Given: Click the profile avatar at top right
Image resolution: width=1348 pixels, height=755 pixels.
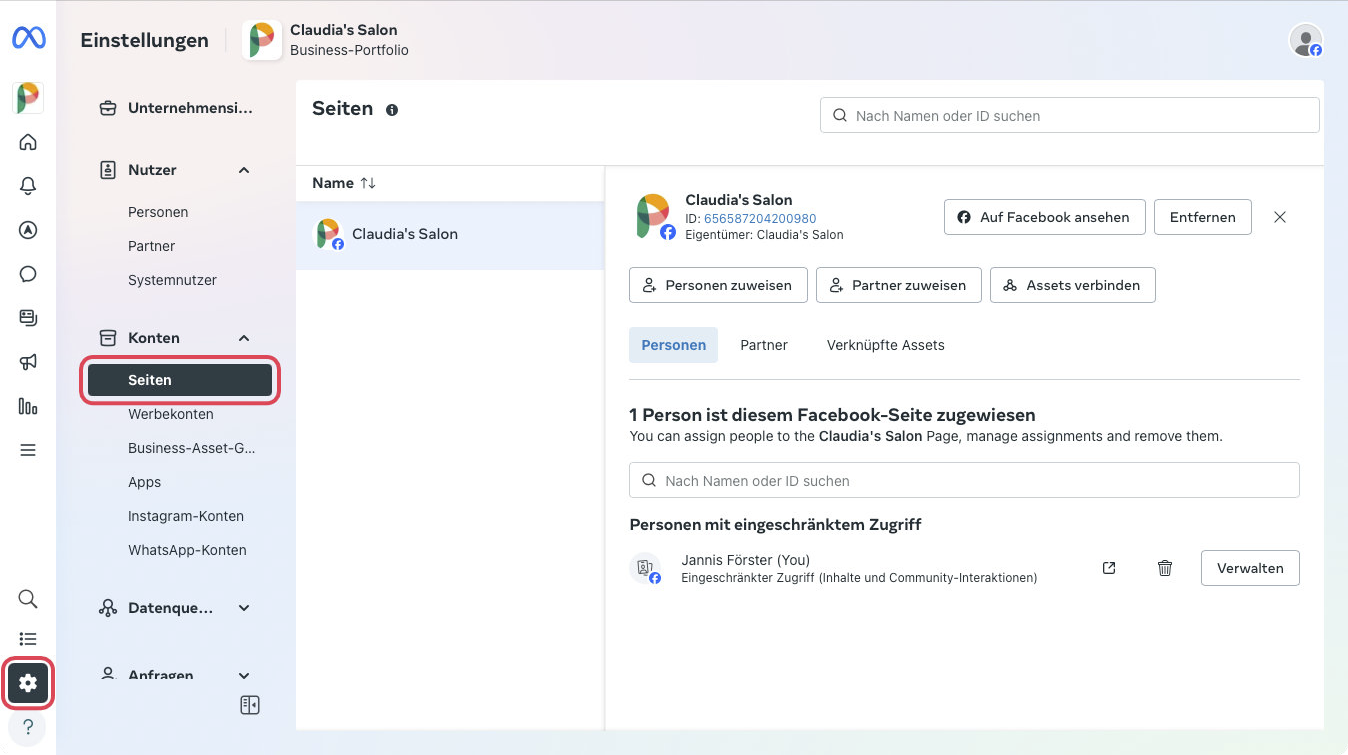Looking at the screenshot, I should 1306,40.
